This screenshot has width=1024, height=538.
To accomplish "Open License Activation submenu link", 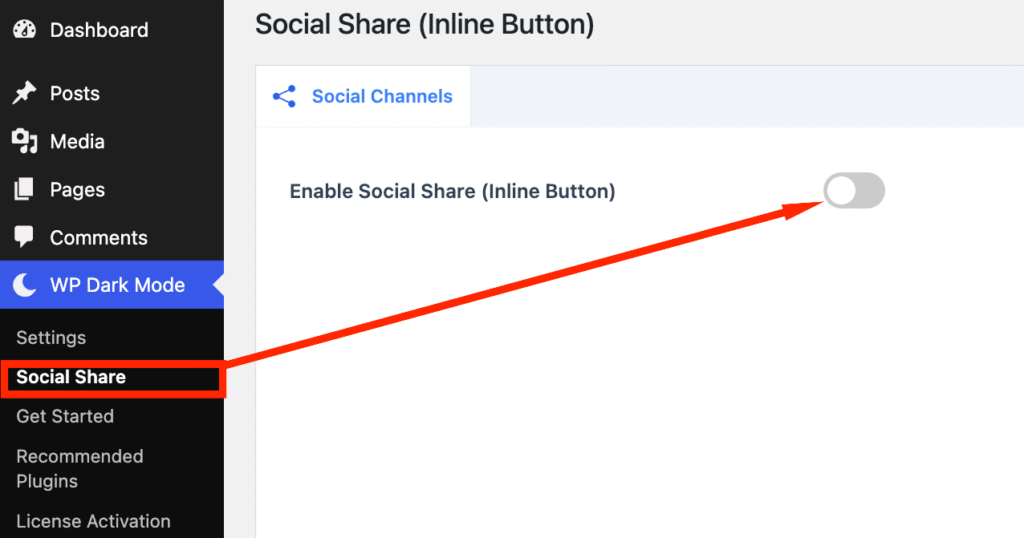I will (x=93, y=521).
